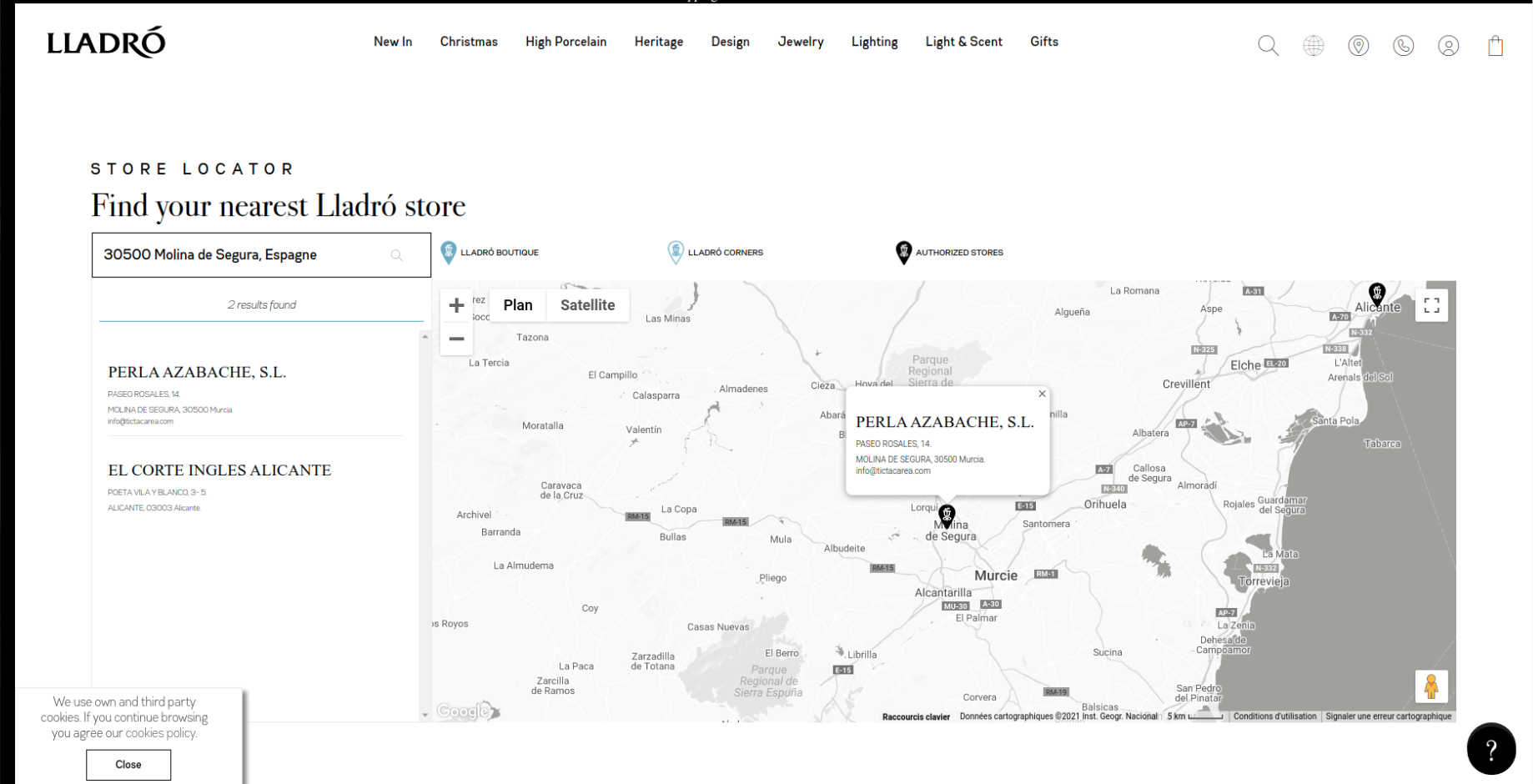Open the Light & Scent menu
This screenshot has height=784, width=1533.
[x=964, y=42]
